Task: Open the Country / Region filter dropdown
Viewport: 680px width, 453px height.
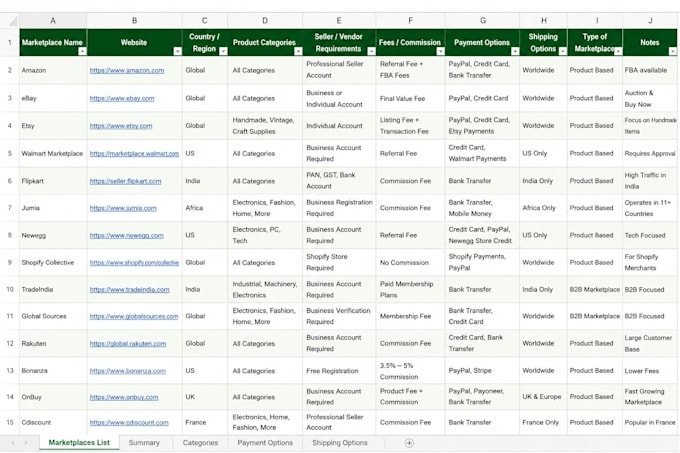Action: 223,51
